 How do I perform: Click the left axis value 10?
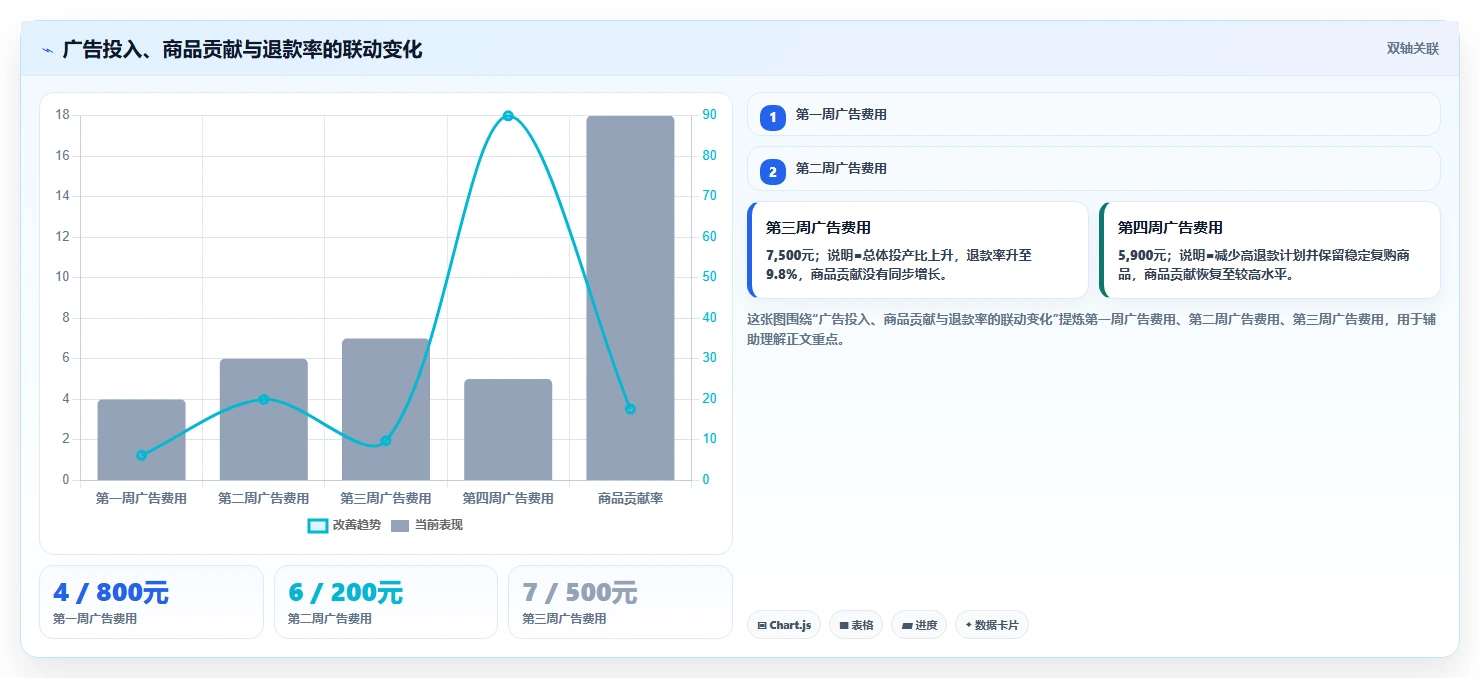[x=63, y=277]
